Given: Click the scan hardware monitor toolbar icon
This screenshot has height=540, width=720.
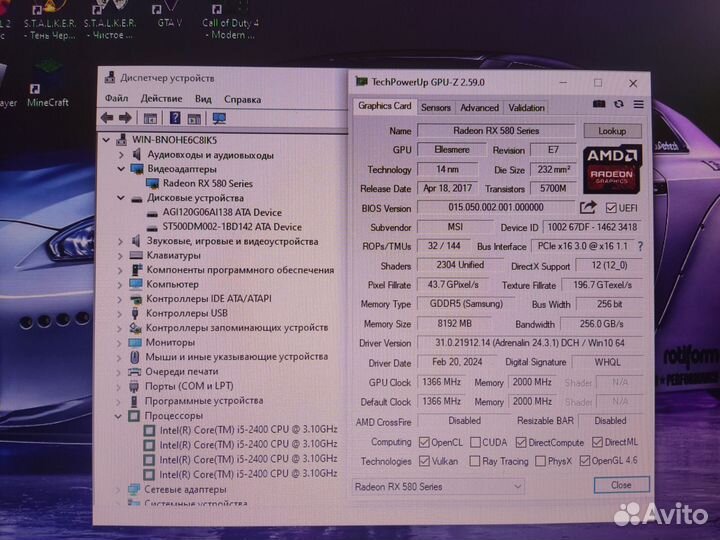Looking at the screenshot, I should pos(219,118).
